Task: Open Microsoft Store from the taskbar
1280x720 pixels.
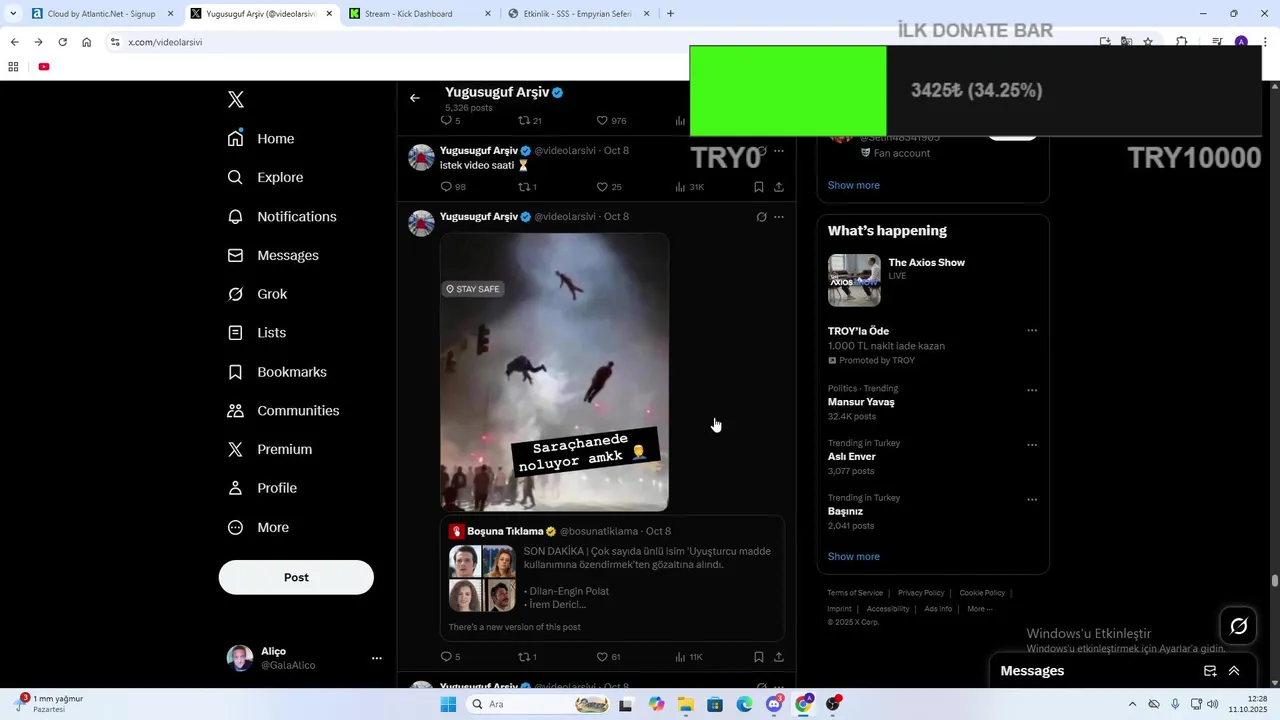Action: pos(715,704)
